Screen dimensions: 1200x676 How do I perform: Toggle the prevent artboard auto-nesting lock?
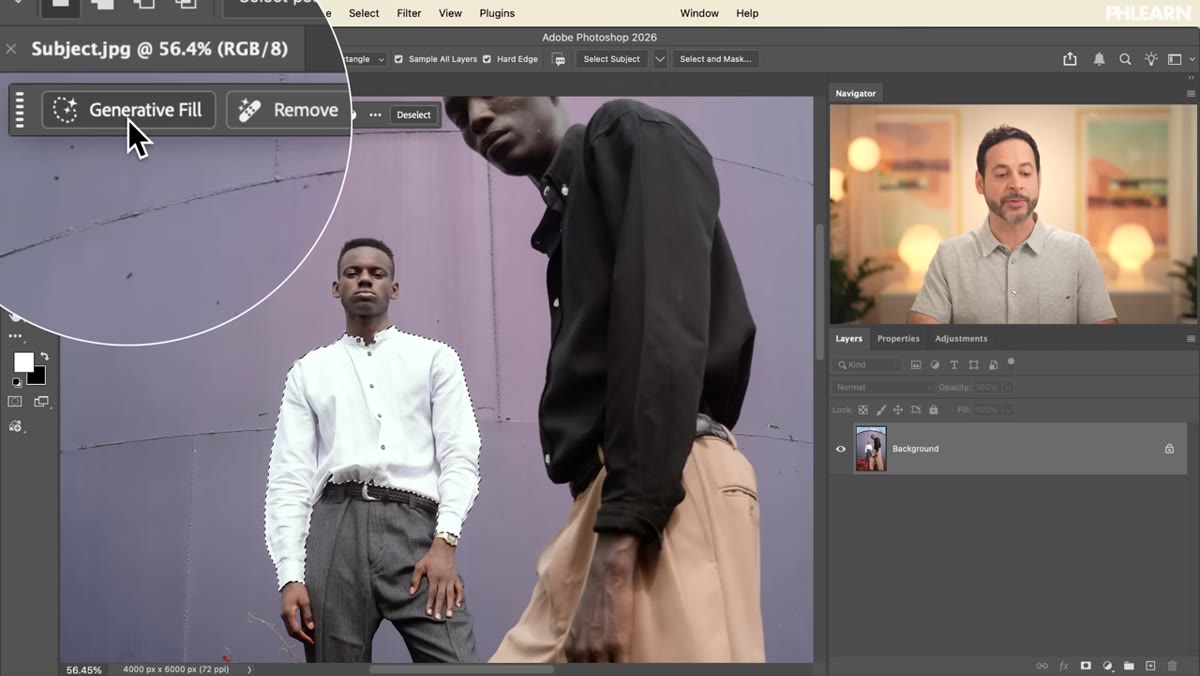click(x=916, y=410)
